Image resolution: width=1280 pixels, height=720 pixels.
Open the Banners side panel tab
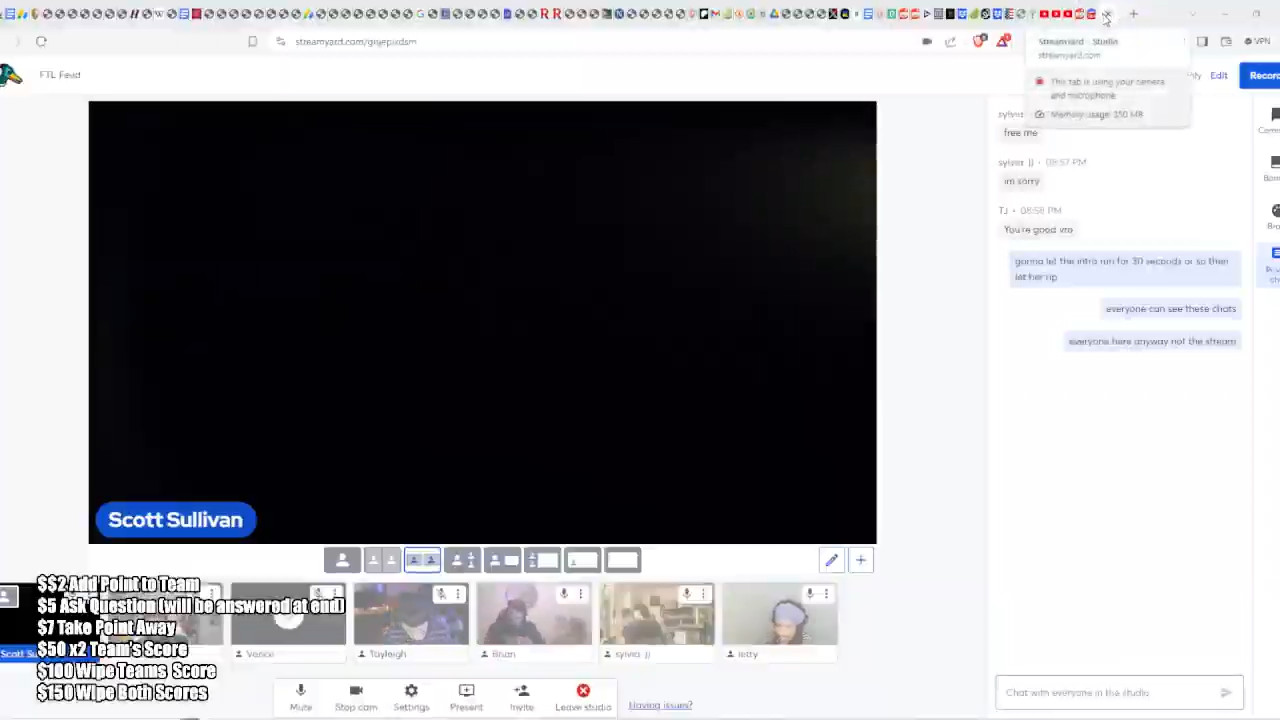click(x=1273, y=169)
